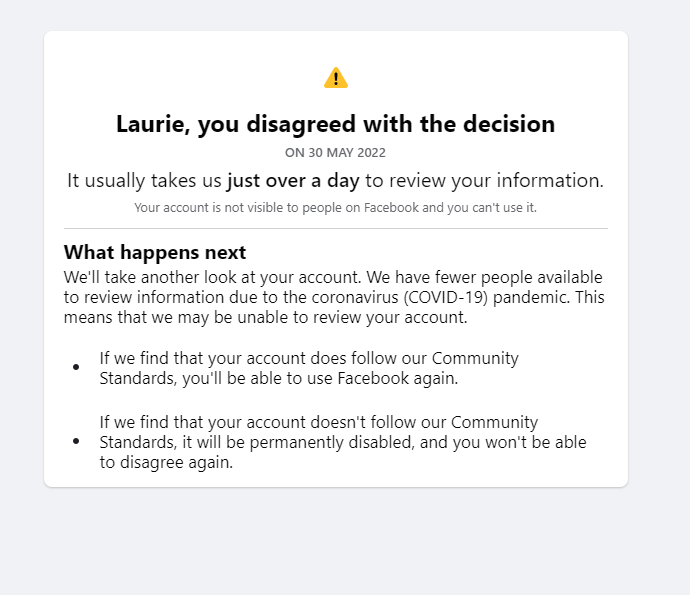690x595 pixels.
Task: Select the 'ON 30 MAY 2022' date text
Action: pyautogui.click(x=335, y=153)
